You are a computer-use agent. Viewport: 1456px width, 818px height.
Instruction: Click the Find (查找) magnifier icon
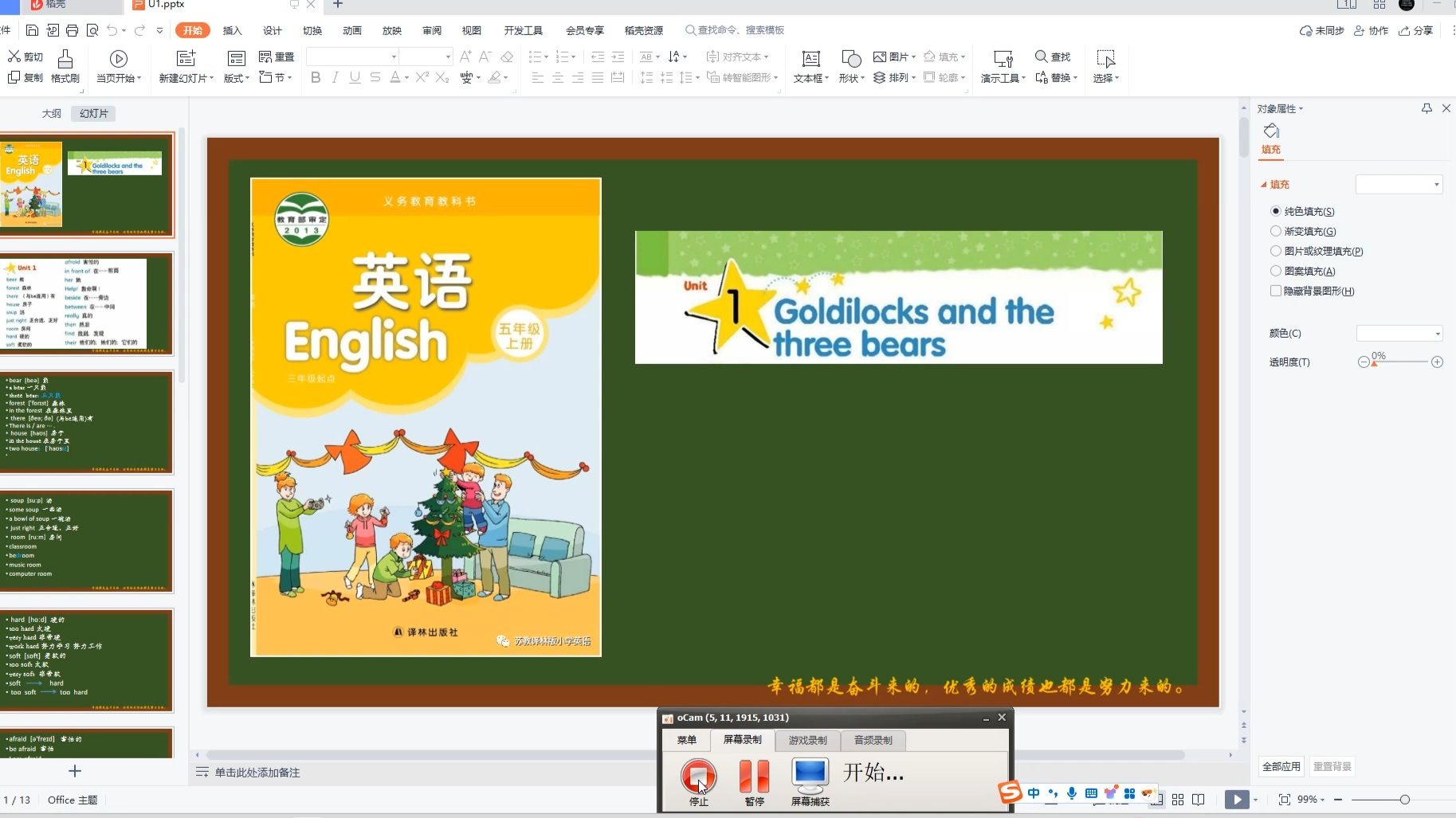click(1041, 56)
